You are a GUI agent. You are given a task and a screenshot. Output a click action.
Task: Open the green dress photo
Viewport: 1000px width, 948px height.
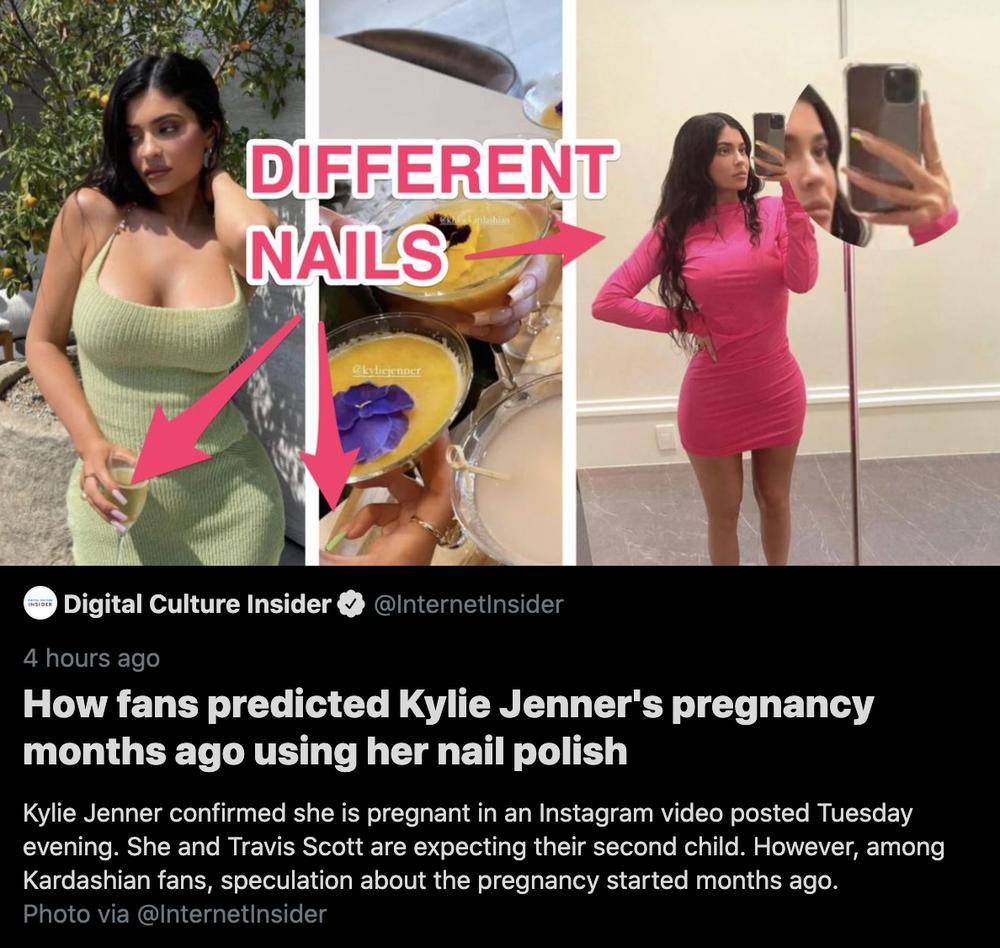[152, 282]
